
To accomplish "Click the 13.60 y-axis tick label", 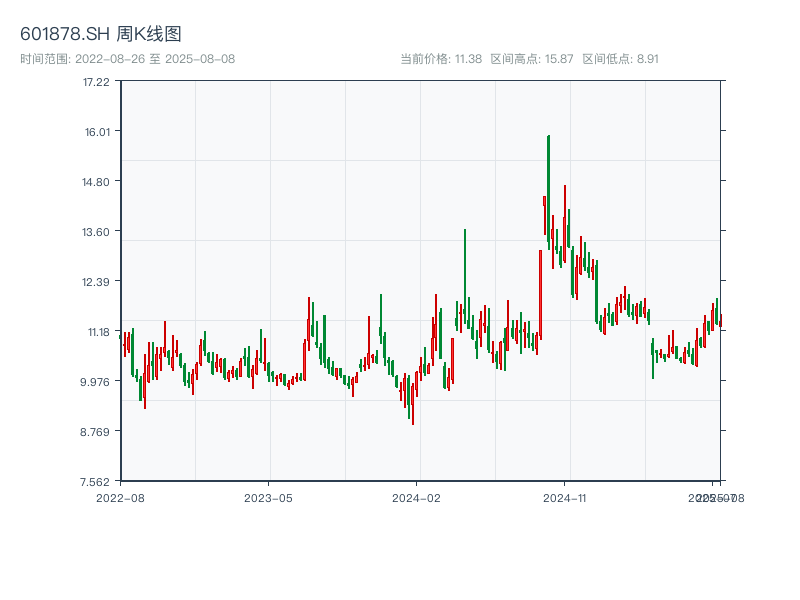I will [96, 231].
